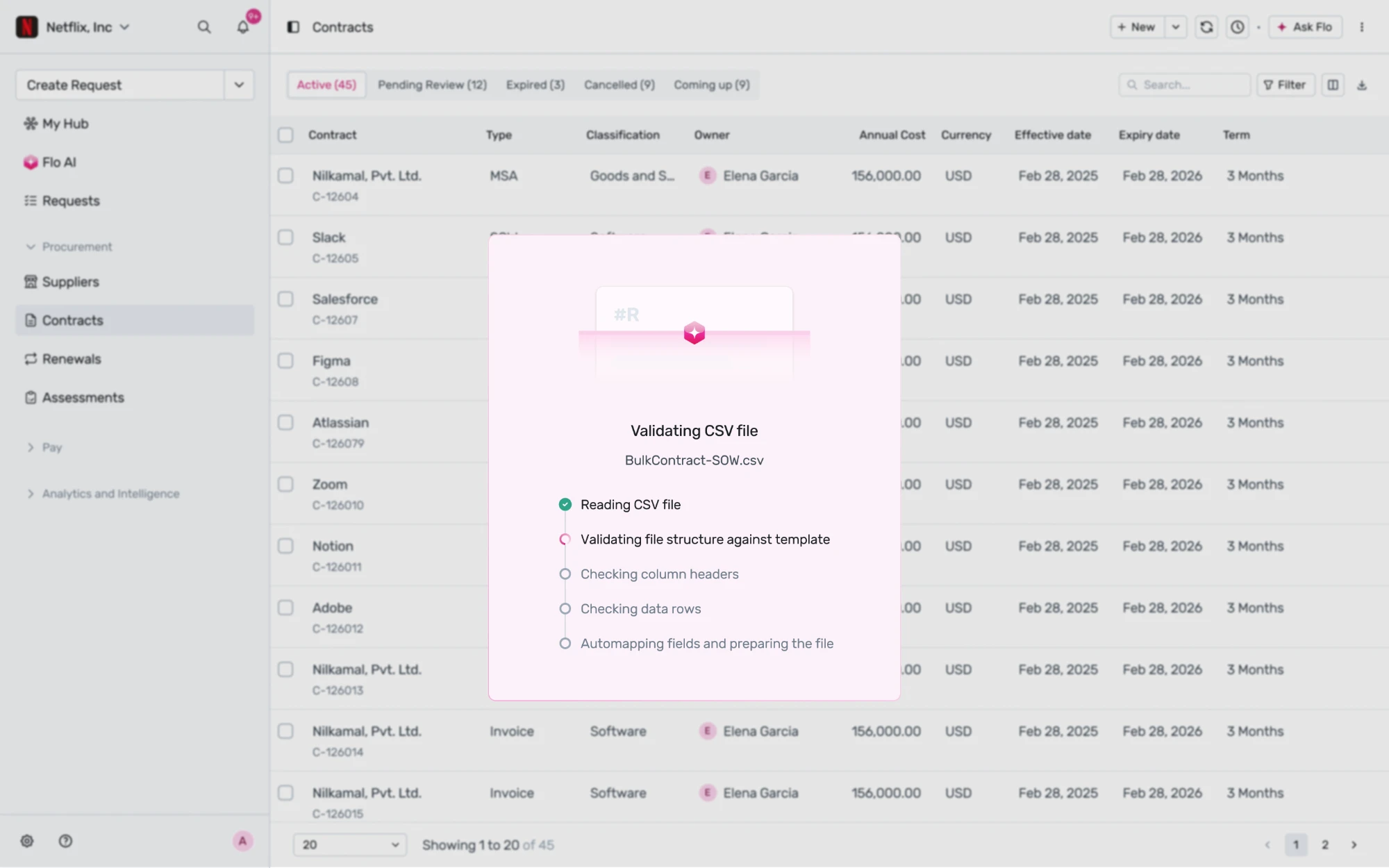Go to next page arrow in pagination
1389x868 pixels.
(x=1354, y=844)
